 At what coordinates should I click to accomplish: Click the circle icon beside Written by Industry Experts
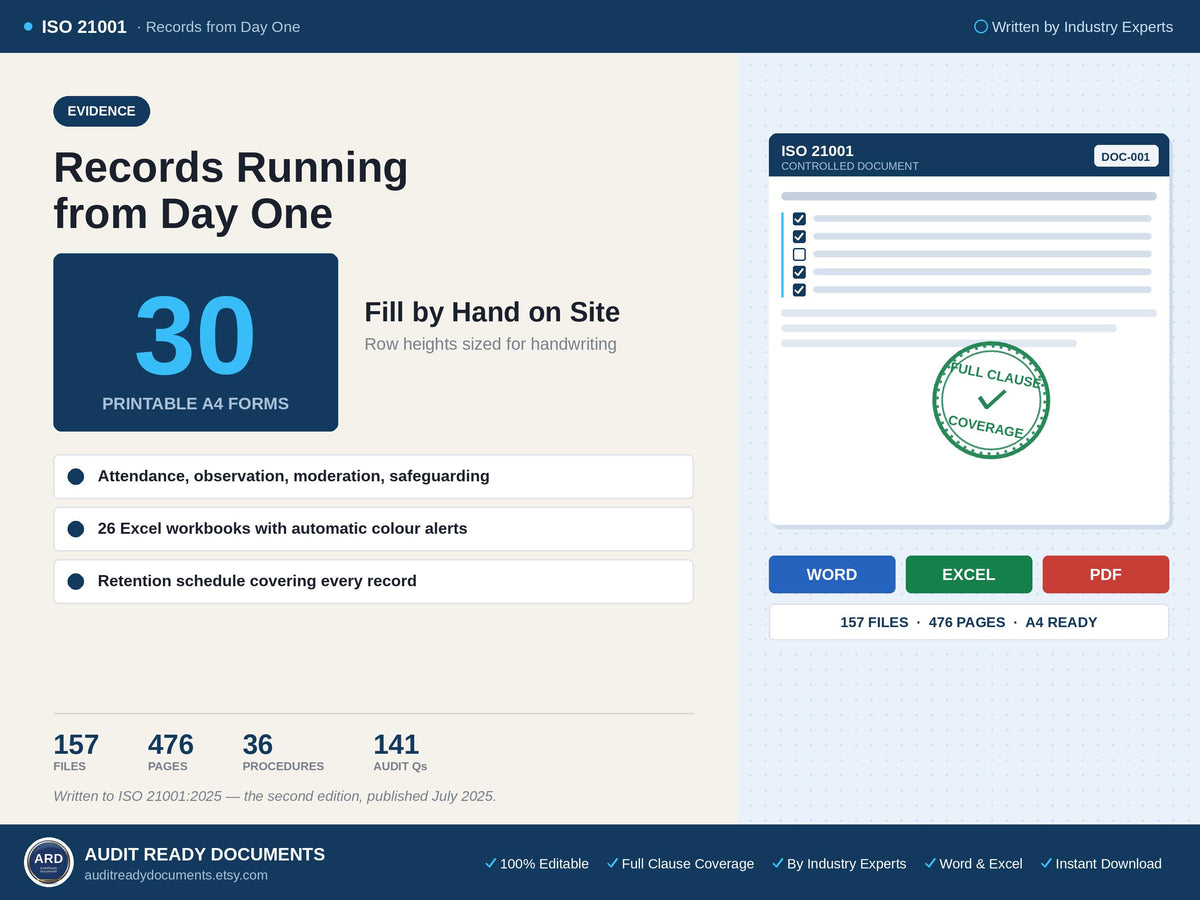[x=981, y=27]
